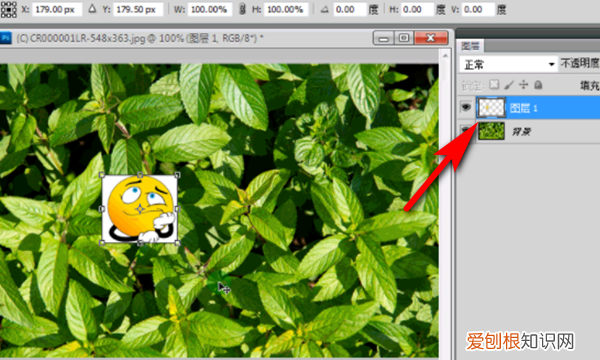The width and height of the screenshot is (600, 360).
Task: Edit the W width percentage field
Action: coord(210,9)
